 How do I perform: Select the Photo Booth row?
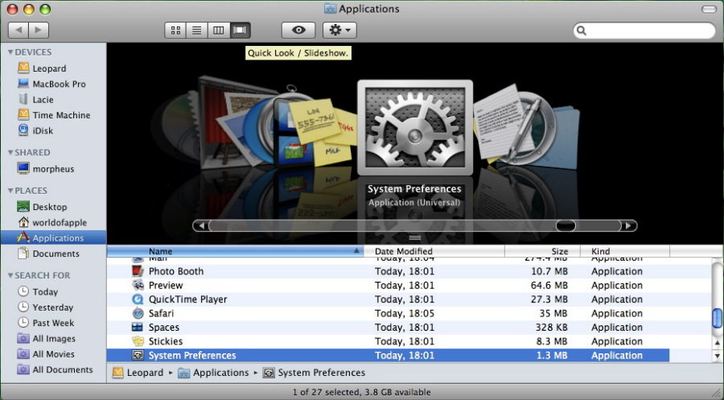(x=388, y=271)
